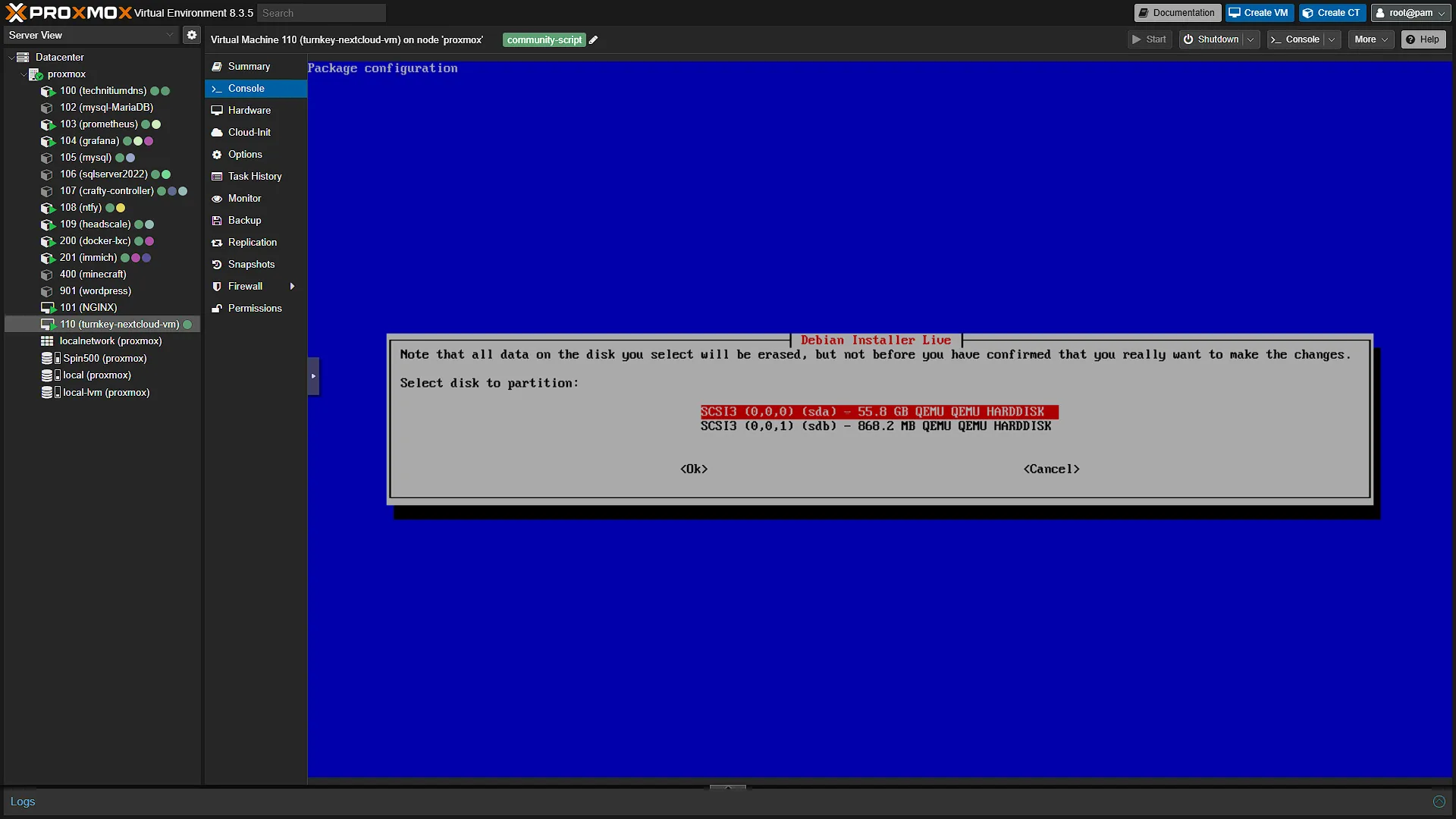Image resolution: width=1456 pixels, height=819 pixels.
Task: Open the More actions menu
Action: 1371,39
